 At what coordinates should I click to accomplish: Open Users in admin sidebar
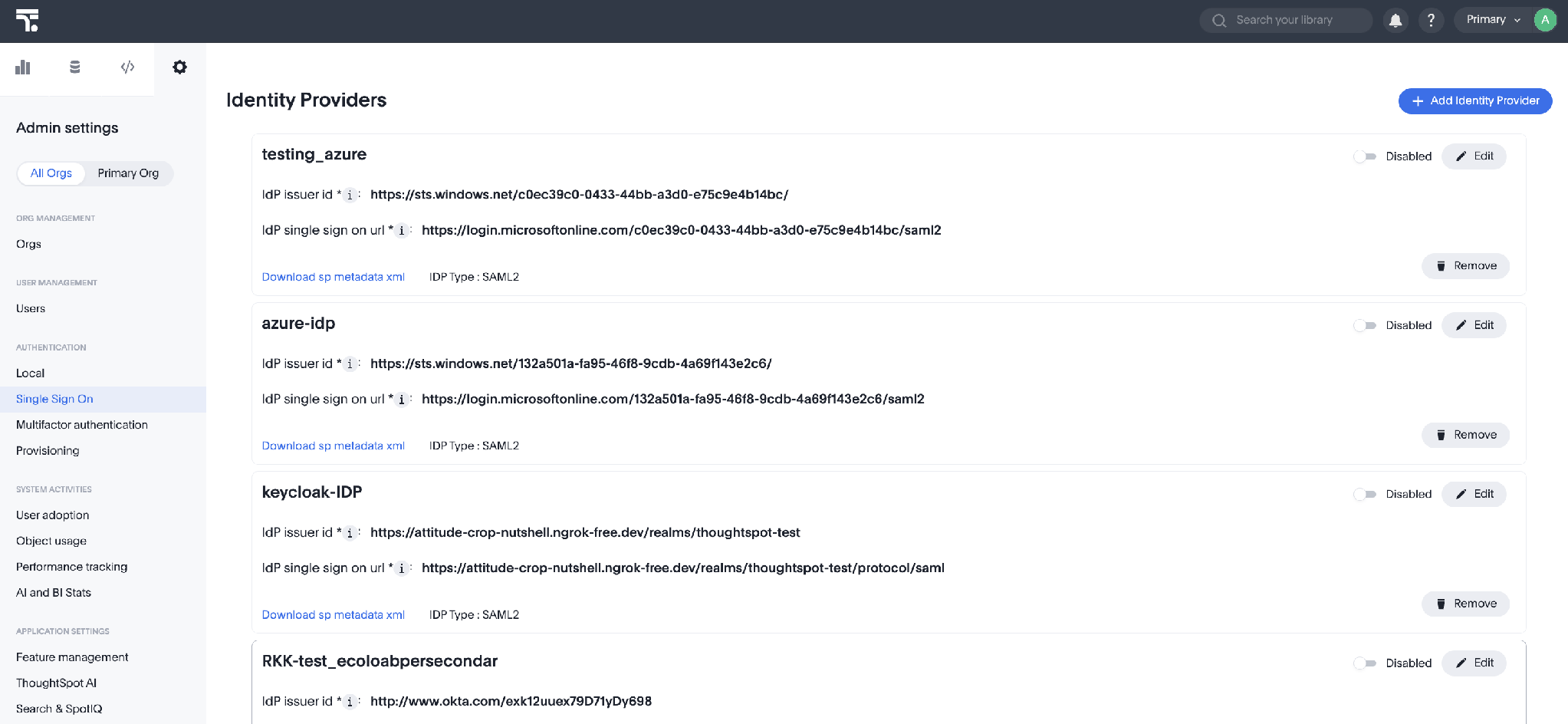[31, 308]
